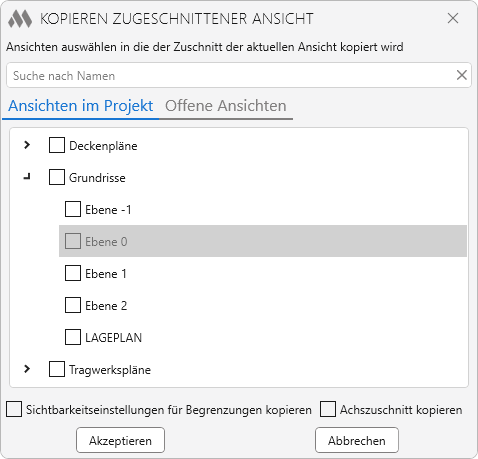This screenshot has height=459, width=478.
Task: Click the Akzeptieren button
Action: [x=120, y=440]
